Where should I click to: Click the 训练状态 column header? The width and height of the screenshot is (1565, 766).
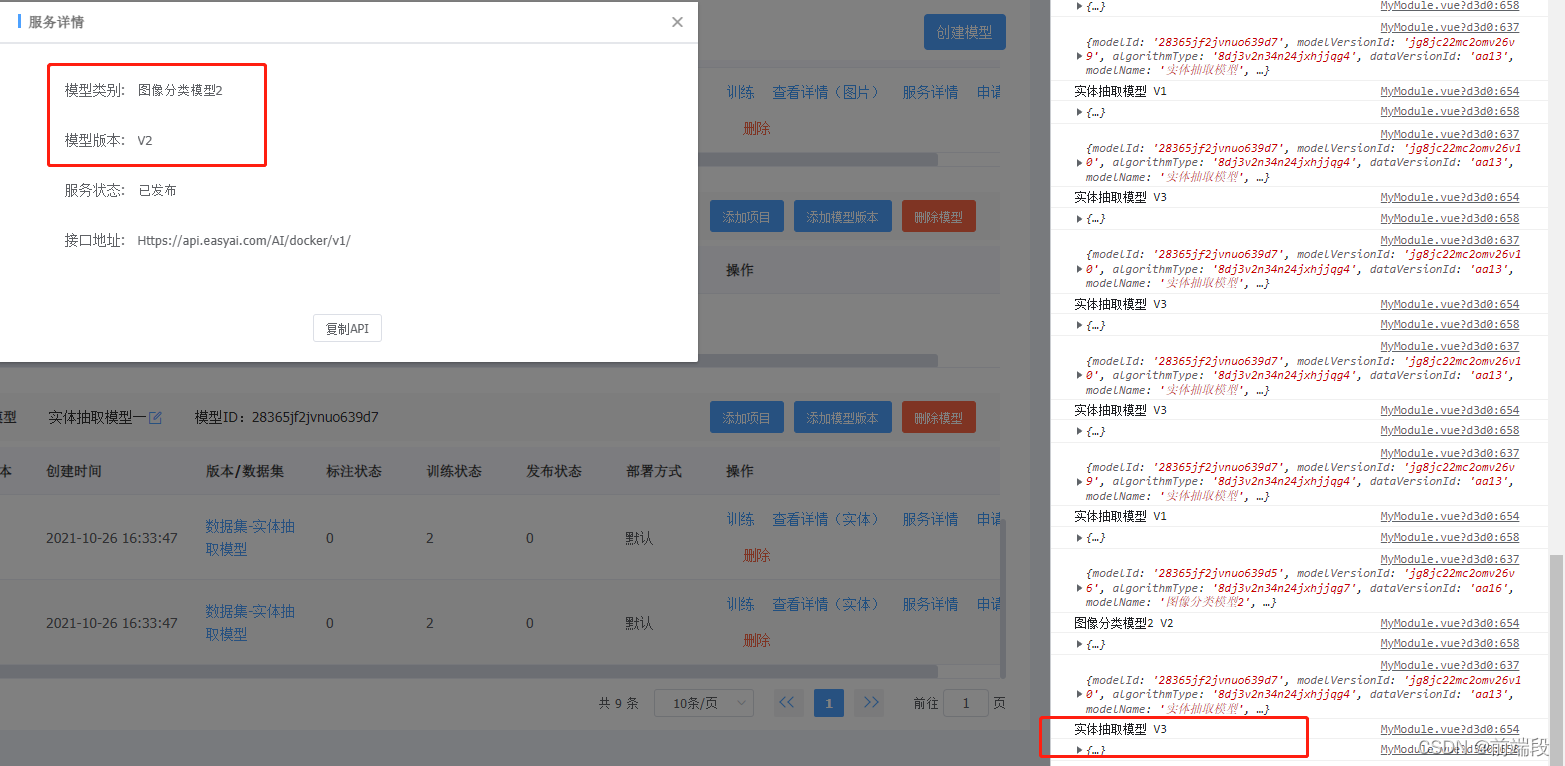(454, 471)
